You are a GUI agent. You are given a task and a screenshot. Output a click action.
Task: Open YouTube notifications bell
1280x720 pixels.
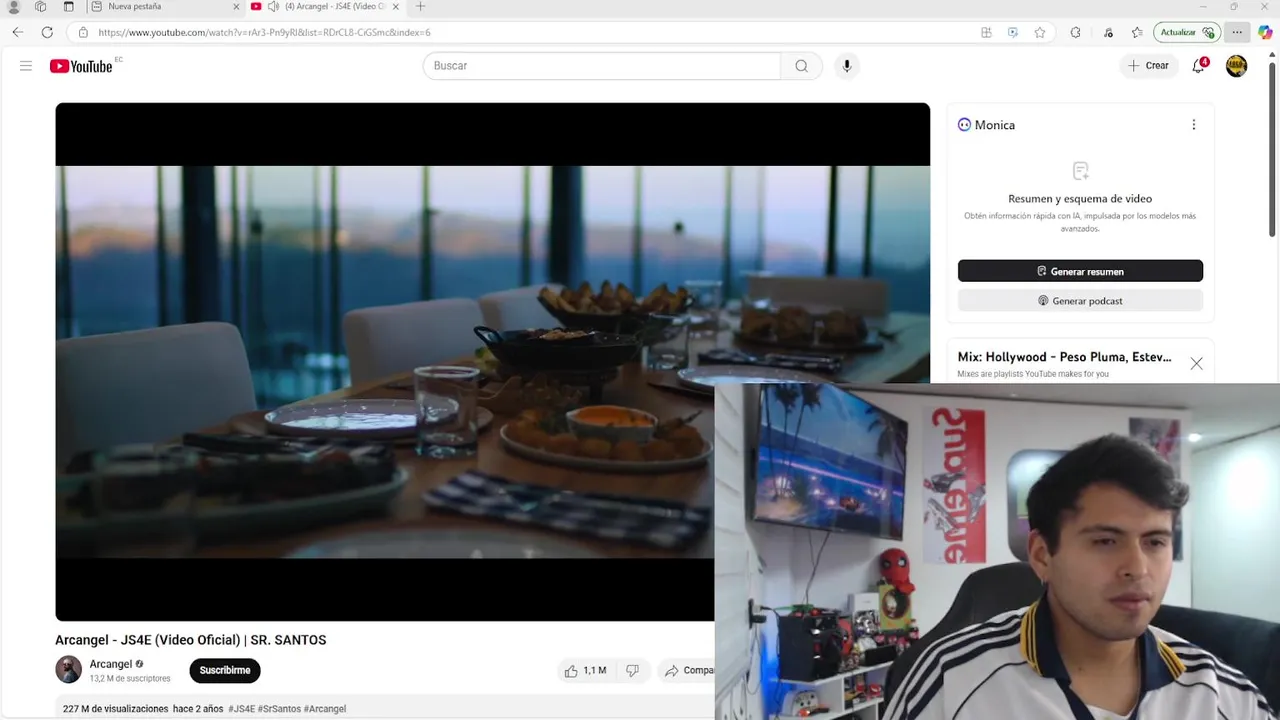tap(1198, 66)
